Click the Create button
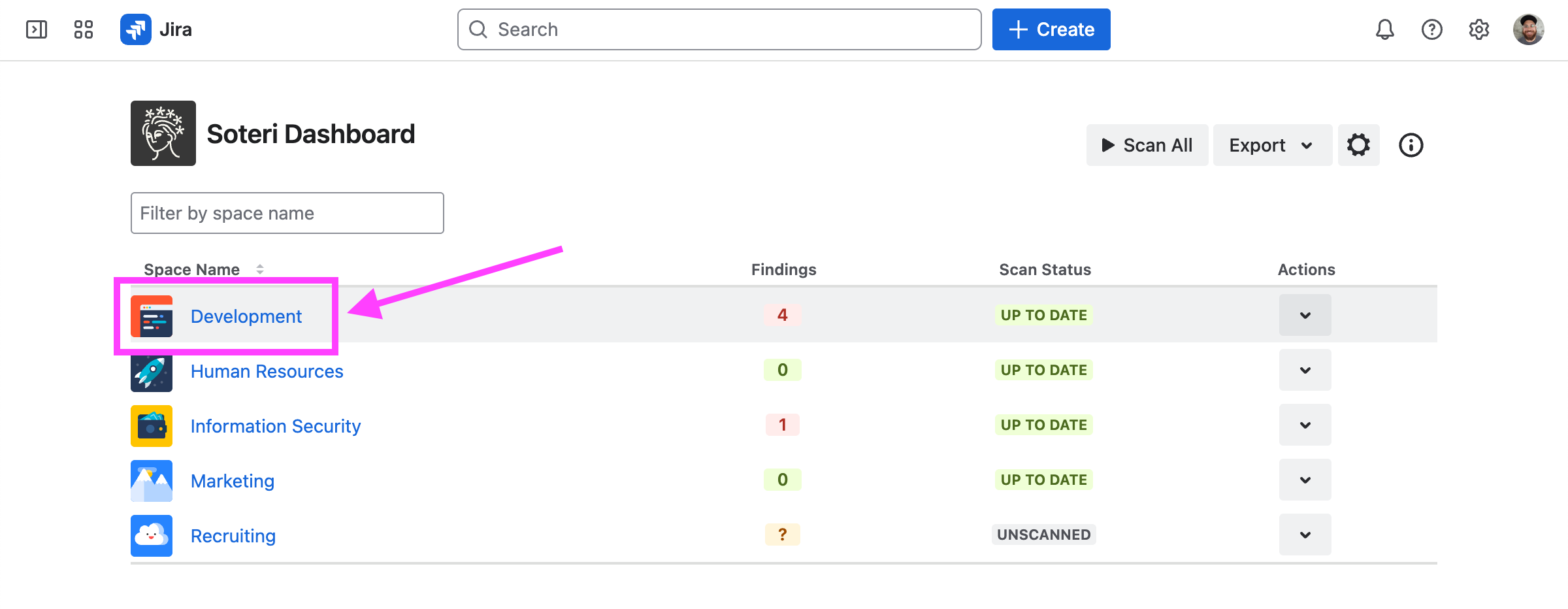The width and height of the screenshot is (1568, 609). [x=1051, y=29]
